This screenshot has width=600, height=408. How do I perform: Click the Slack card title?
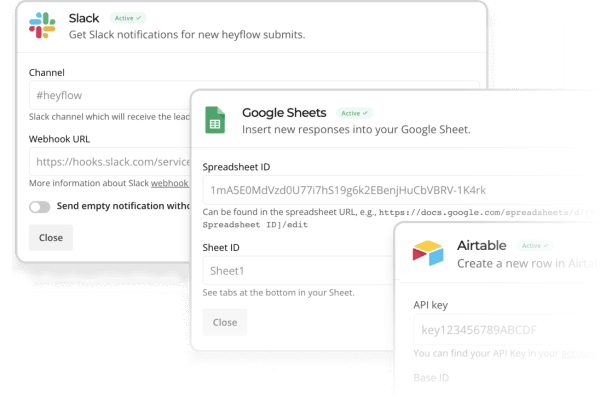coord(84,18)
